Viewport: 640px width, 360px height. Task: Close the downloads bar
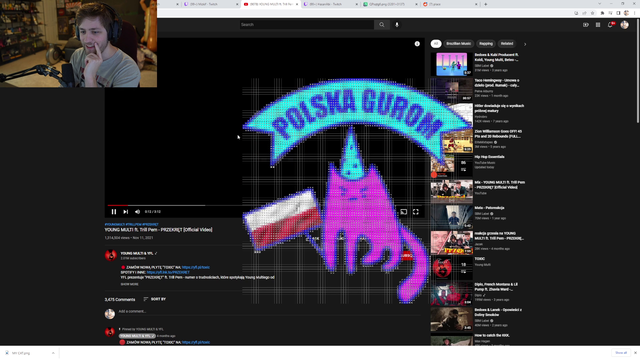tap(635, 353)
